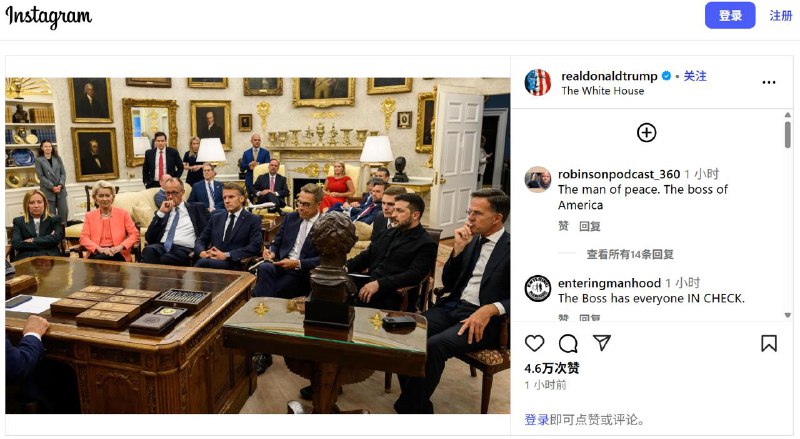Open The White House location link
Image resolution: width=800 pixels, height=439 pixels.
coord(603,91)
